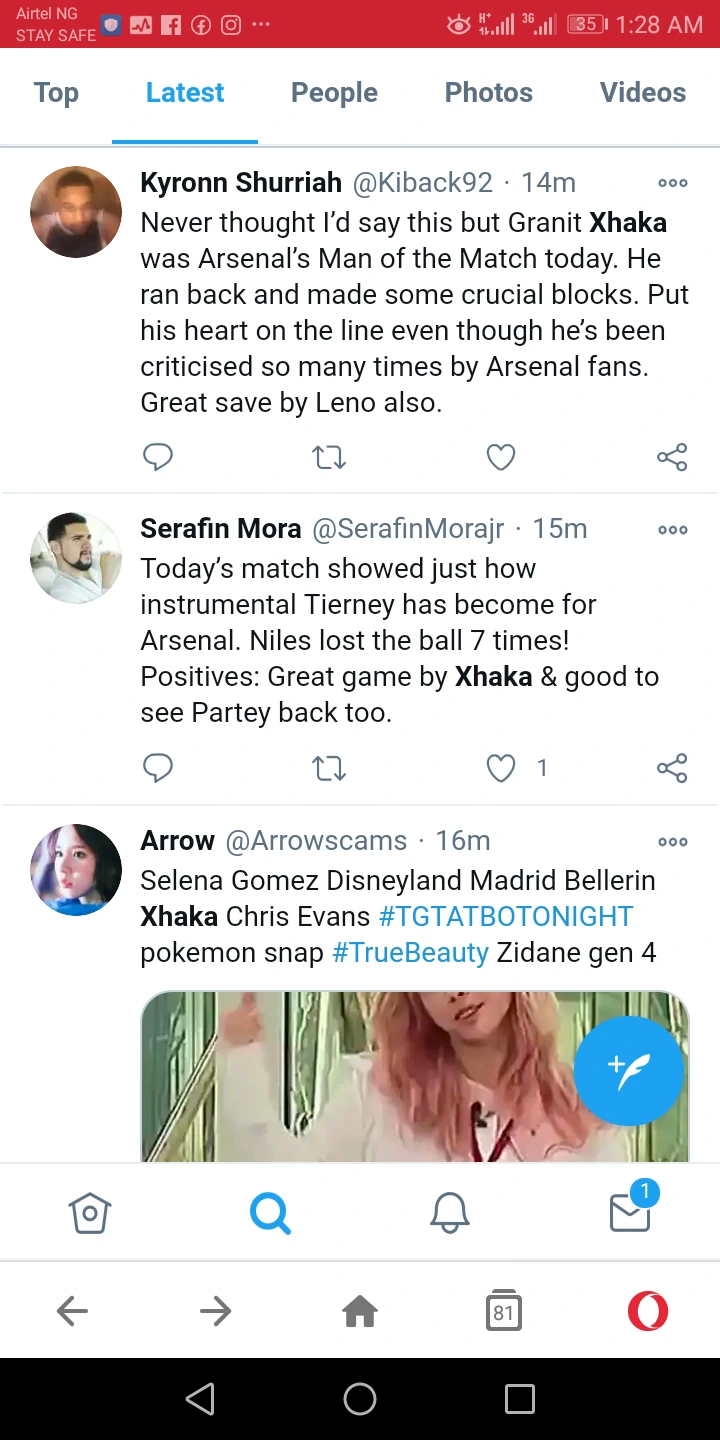
Task: Open the notifications bell
Action: pyautogui.click(x=450, y=1213)
